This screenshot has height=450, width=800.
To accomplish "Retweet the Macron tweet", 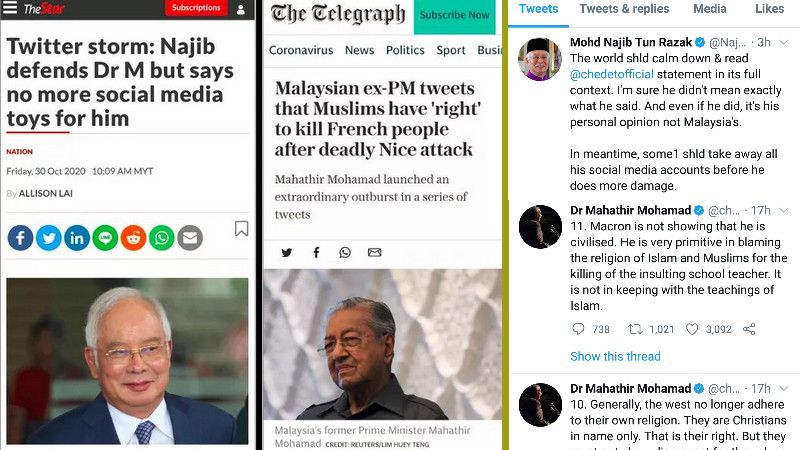I will point(635,330).
